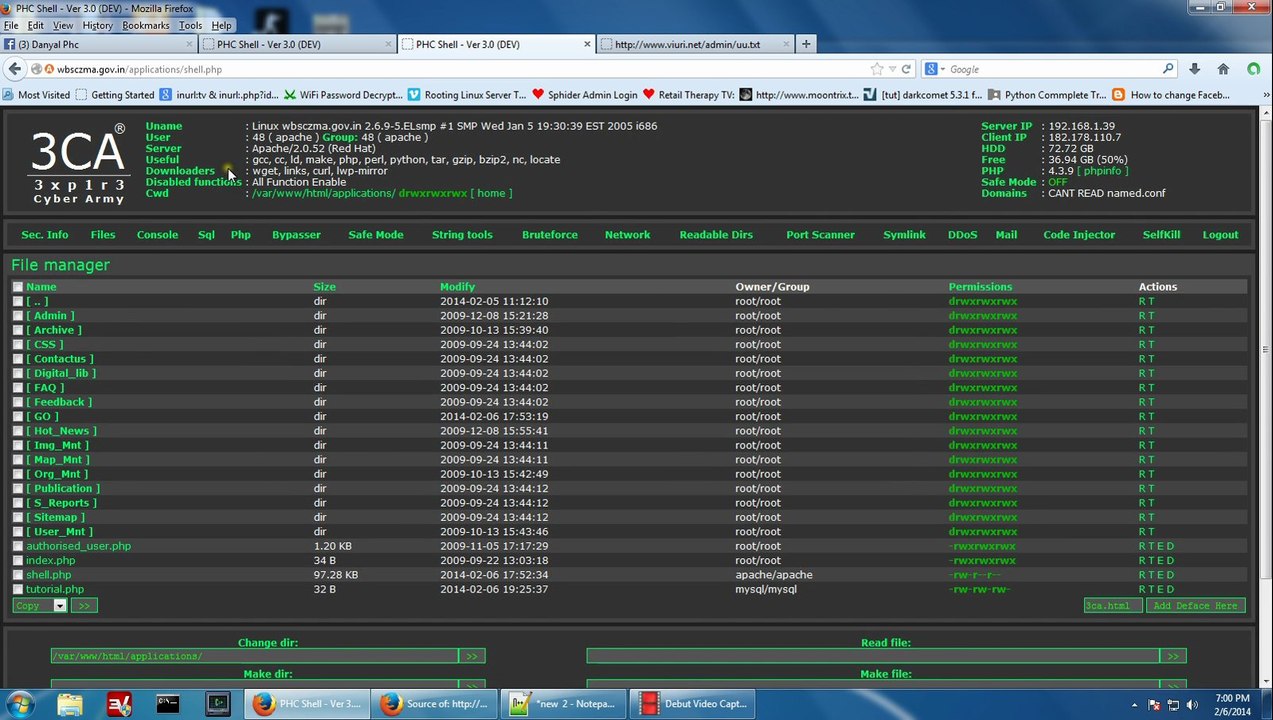Open File Explorer folder icon in taskbar
This screenshot has width=1273, height=720.
(70, 704)
